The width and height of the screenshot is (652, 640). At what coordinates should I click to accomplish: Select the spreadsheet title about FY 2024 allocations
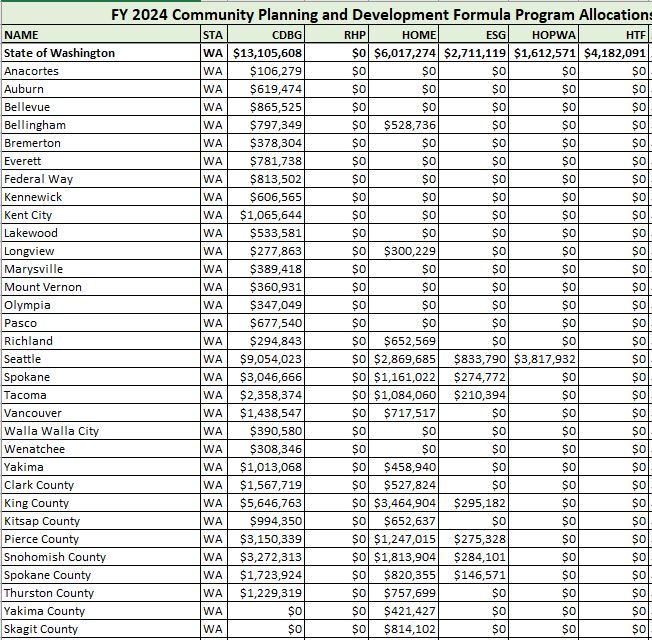point(380,14)
